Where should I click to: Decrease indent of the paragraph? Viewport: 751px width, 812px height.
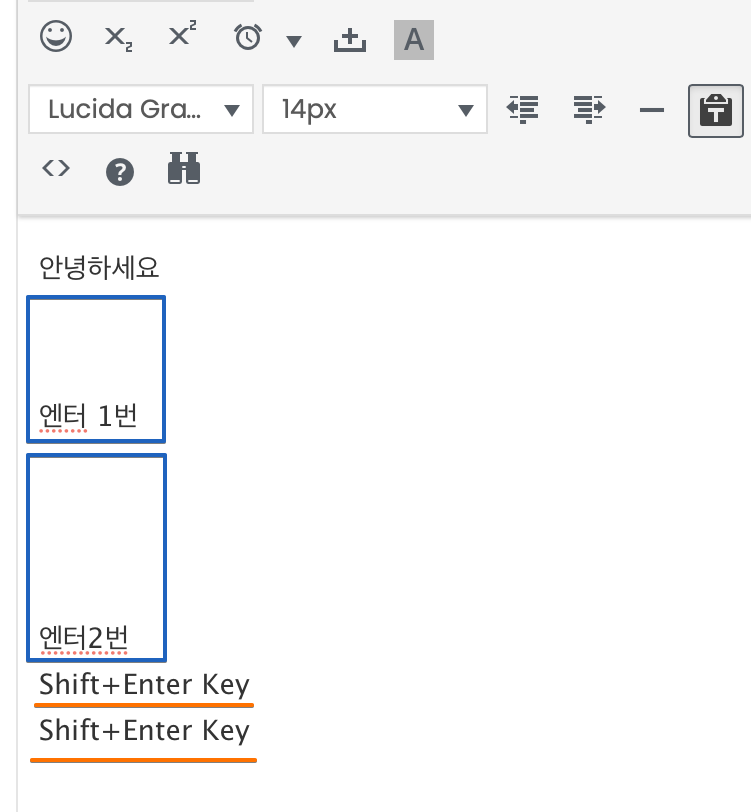coord(522,109)
